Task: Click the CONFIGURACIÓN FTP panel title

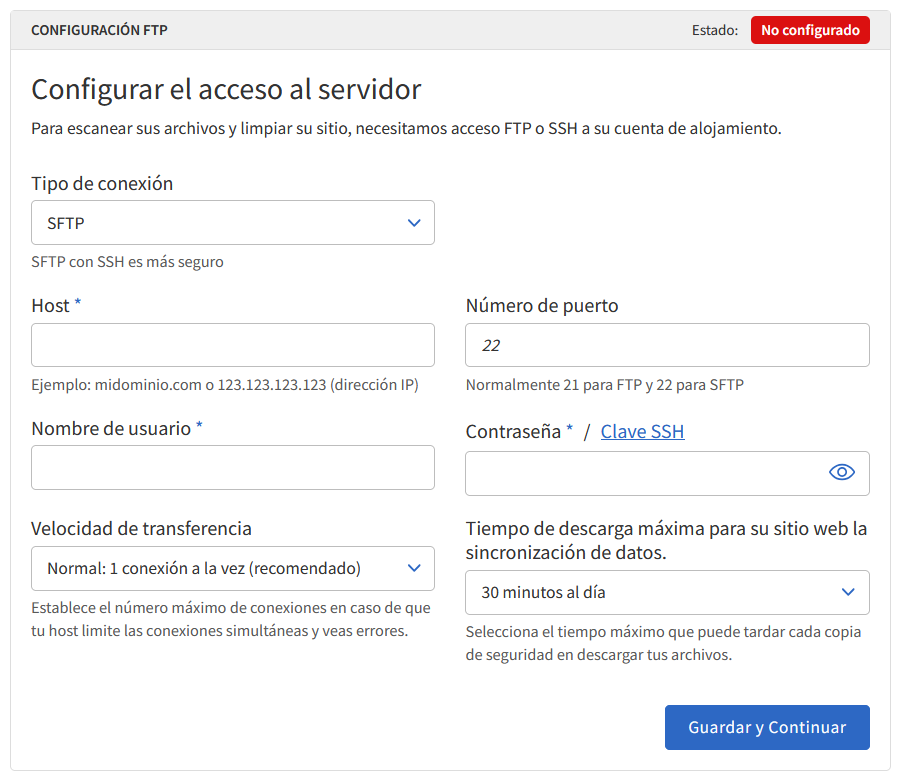Action: [x=99, y=30]
